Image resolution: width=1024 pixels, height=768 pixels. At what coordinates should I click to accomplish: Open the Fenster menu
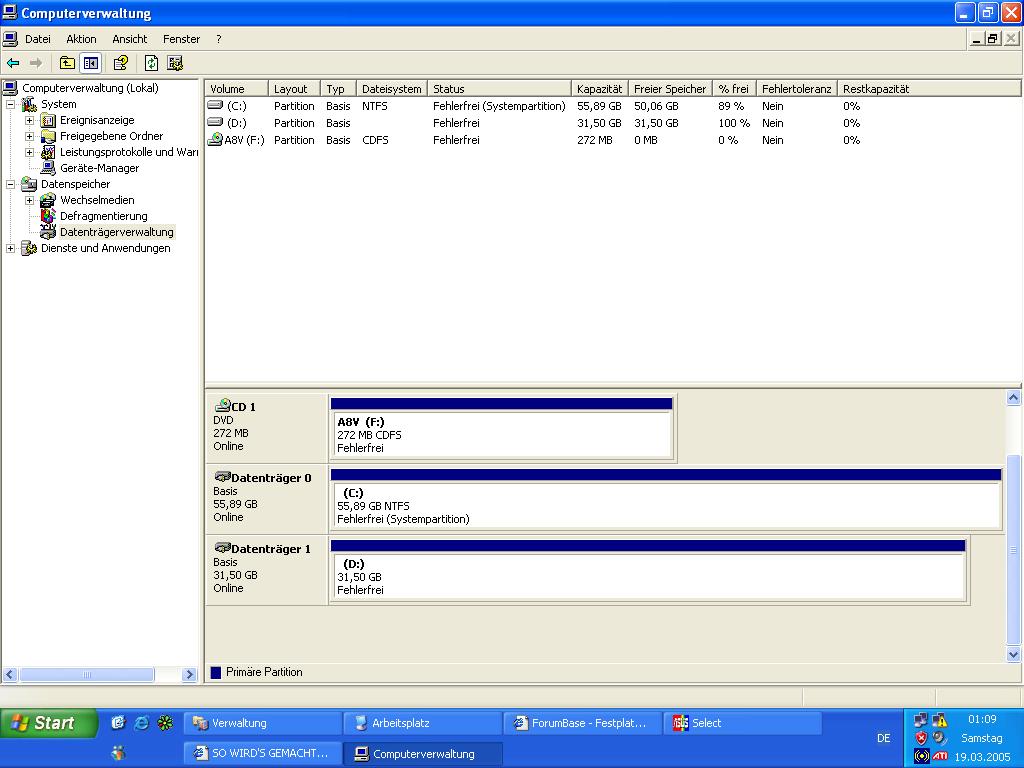click(x=182, y=39)
